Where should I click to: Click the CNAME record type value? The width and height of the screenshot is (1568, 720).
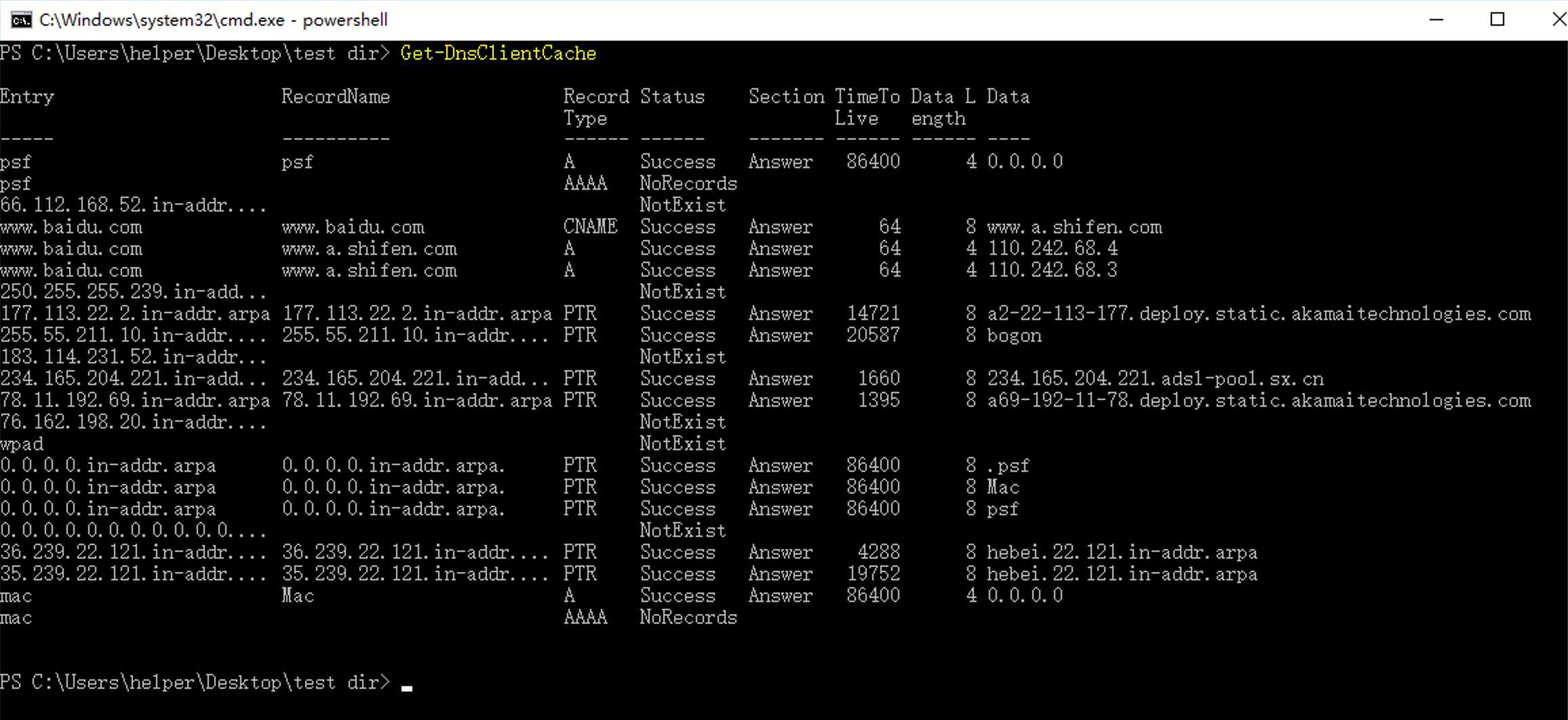point(590,227)
